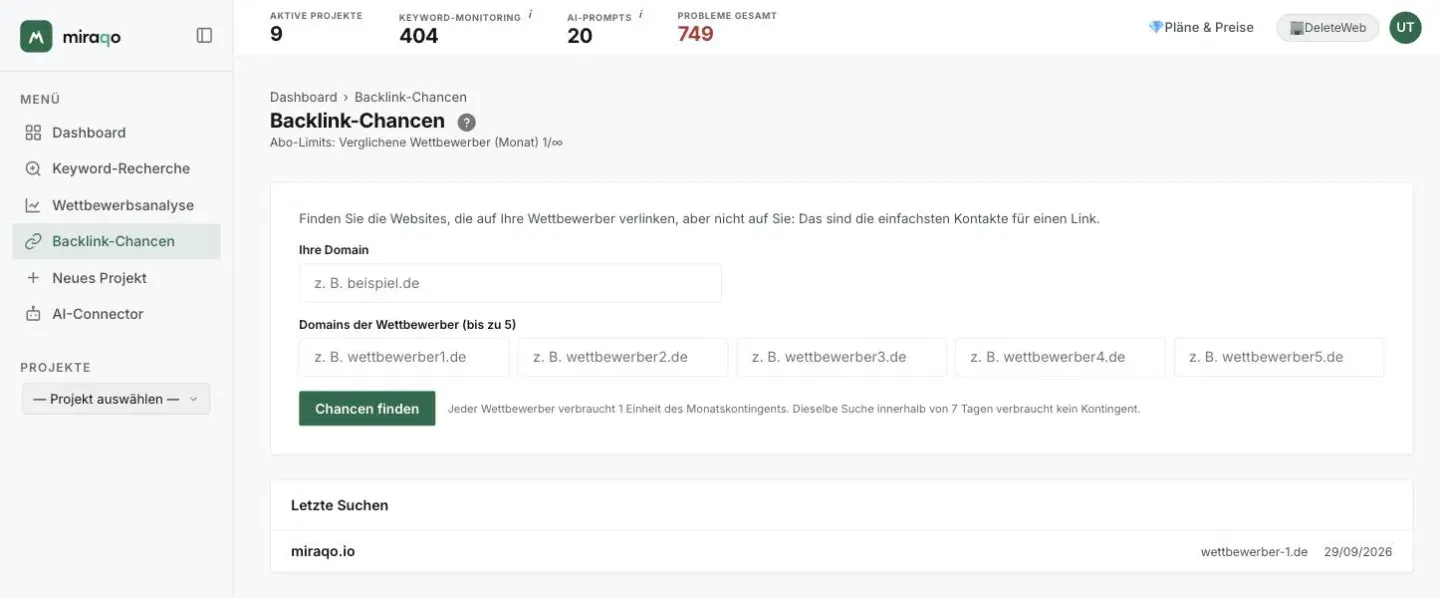
Task: Follow the Dashboard breadcrumb link
Action: [x=303, y=97]
